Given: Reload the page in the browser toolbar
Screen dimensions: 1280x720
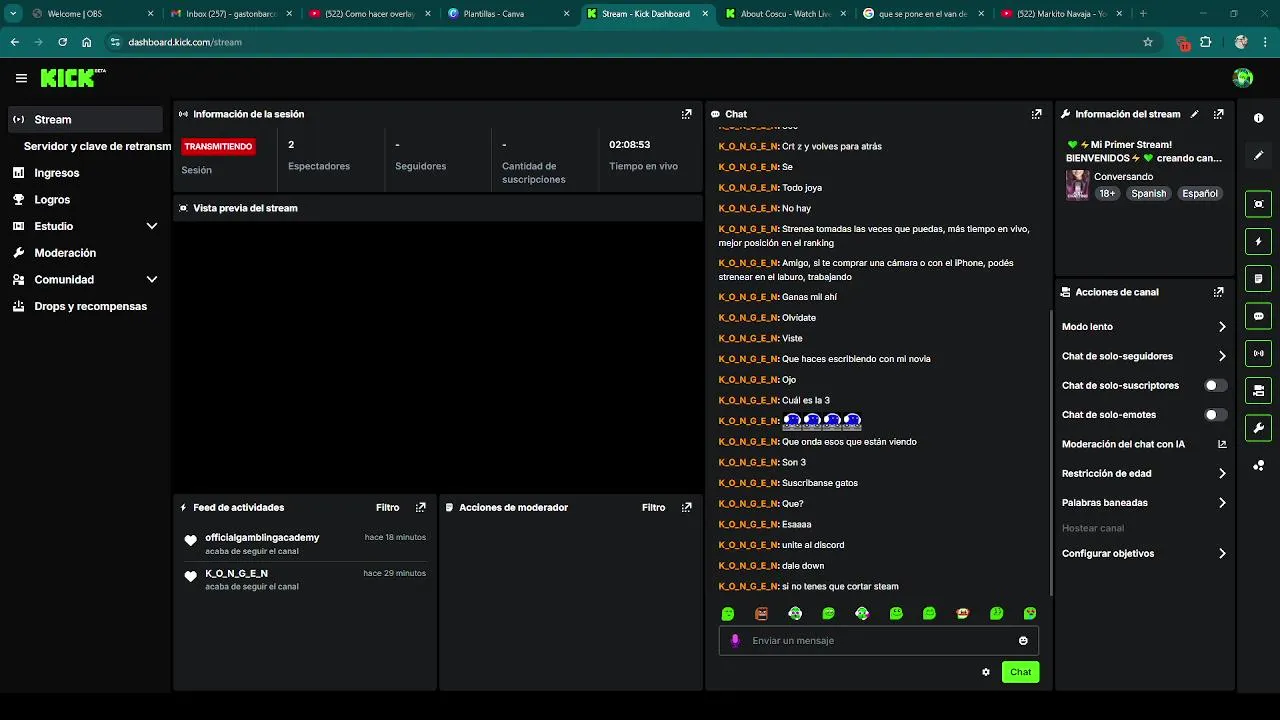Looking at the screenshot, I should [x=62, y=42].
